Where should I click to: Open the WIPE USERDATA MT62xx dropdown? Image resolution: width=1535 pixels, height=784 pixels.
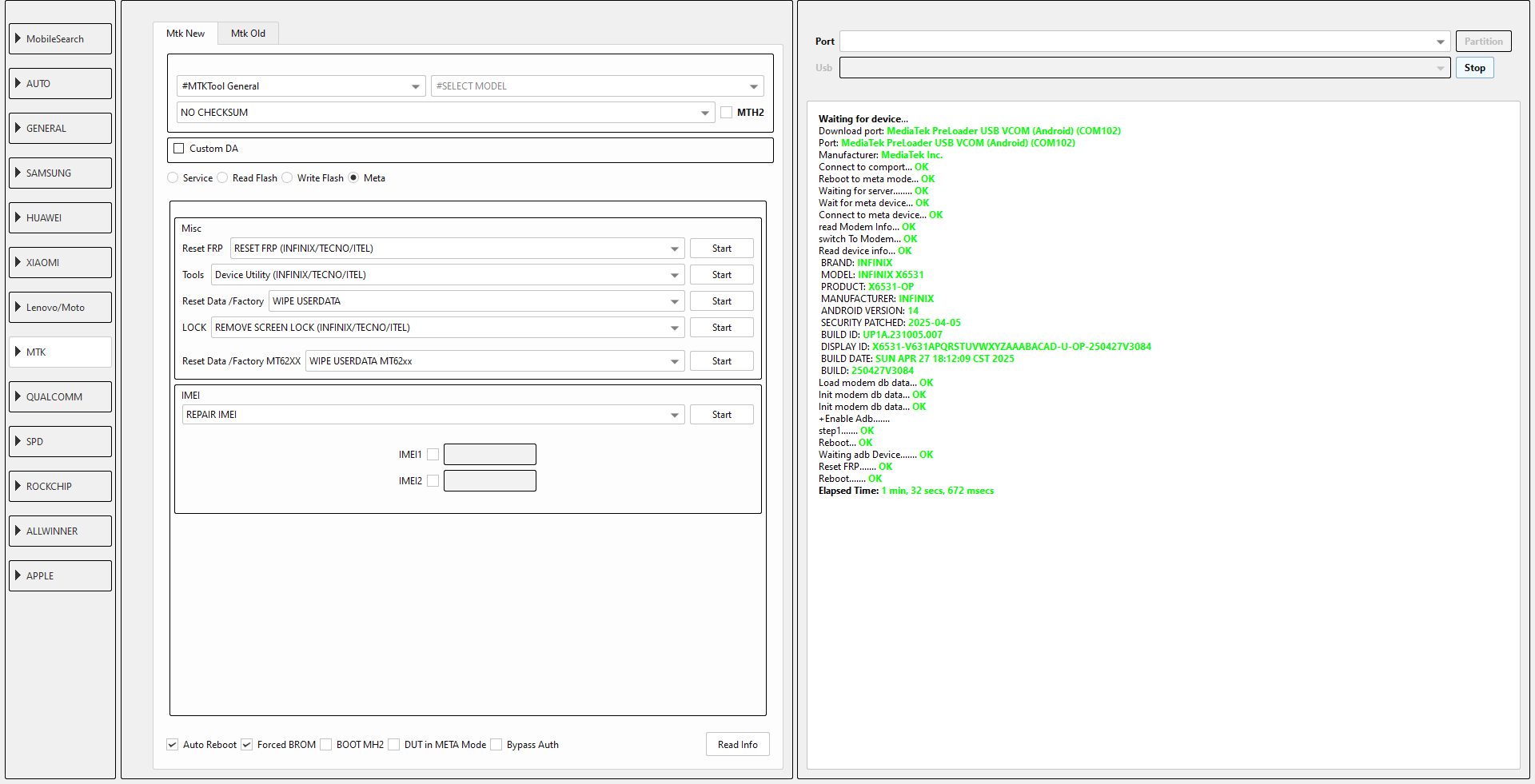[x=495, y=360]
